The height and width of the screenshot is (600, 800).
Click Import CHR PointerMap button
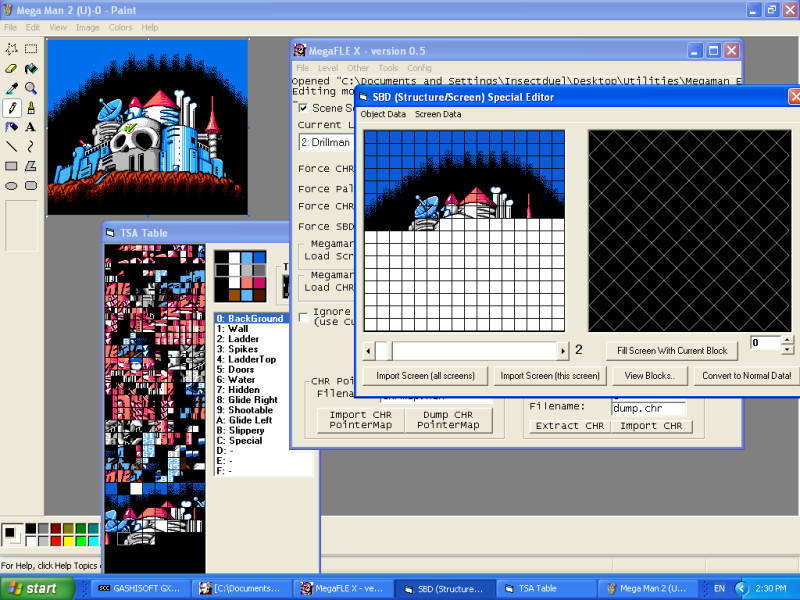coord(361,420)
